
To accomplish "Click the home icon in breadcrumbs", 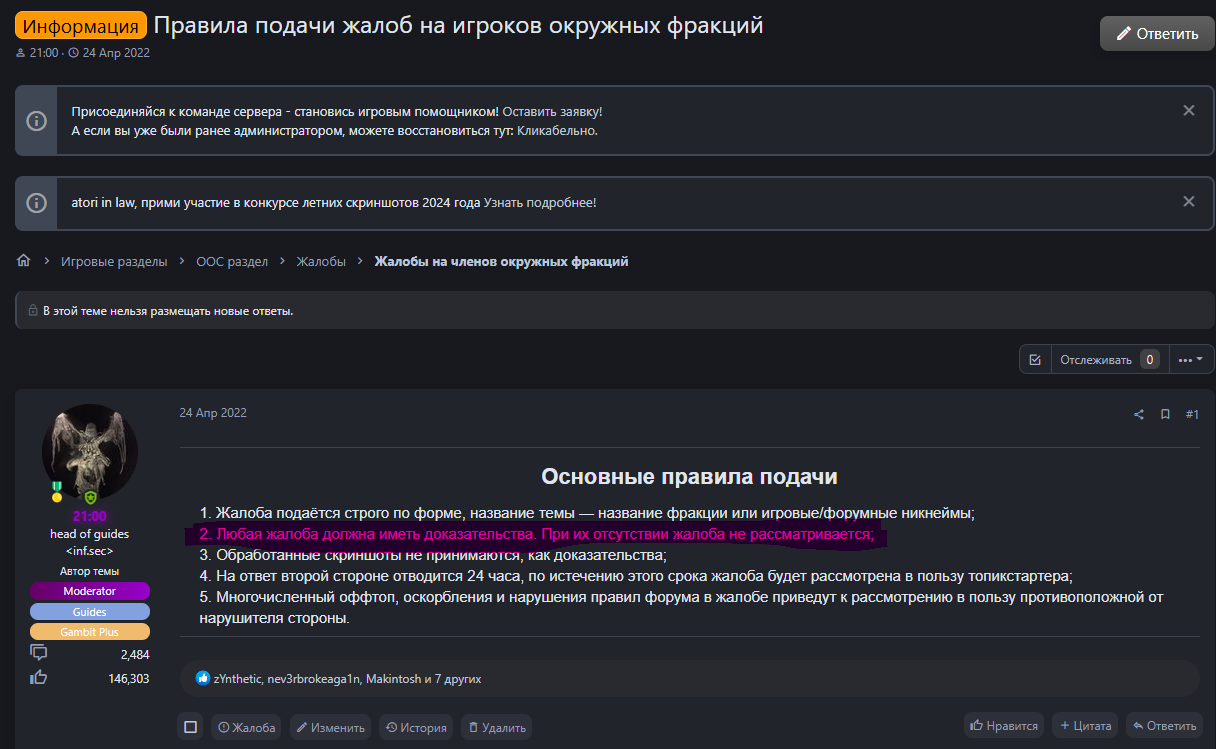I will [24, 261].
